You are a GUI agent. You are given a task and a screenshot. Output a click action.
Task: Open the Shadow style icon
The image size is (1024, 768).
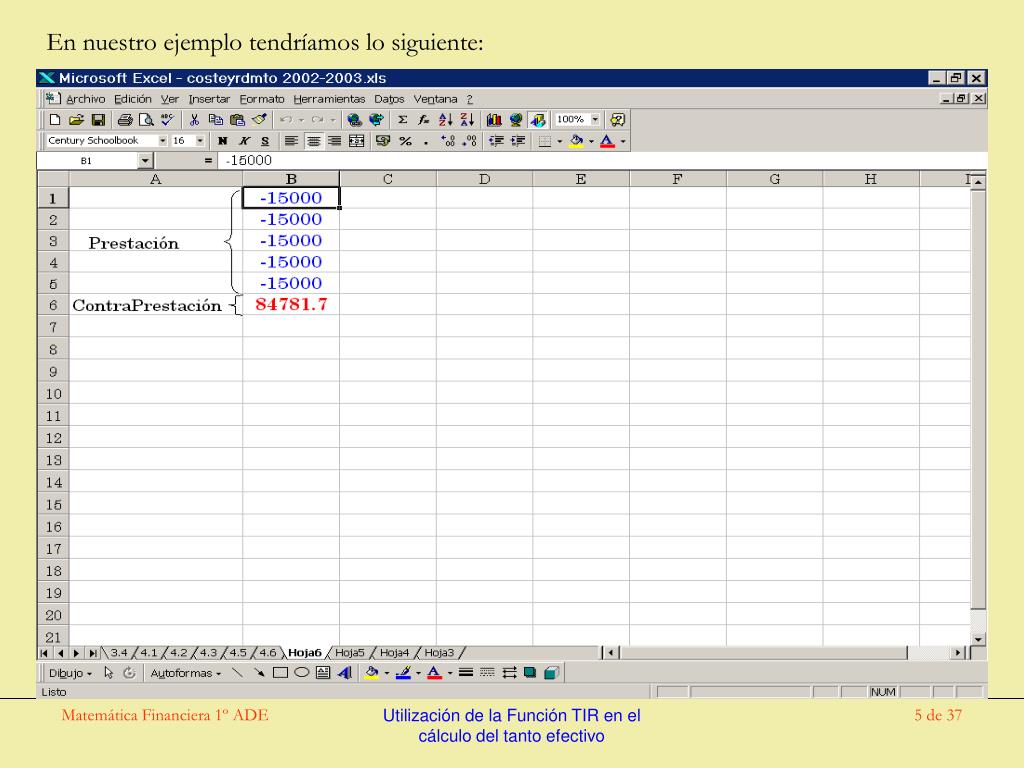click(530, 673)
